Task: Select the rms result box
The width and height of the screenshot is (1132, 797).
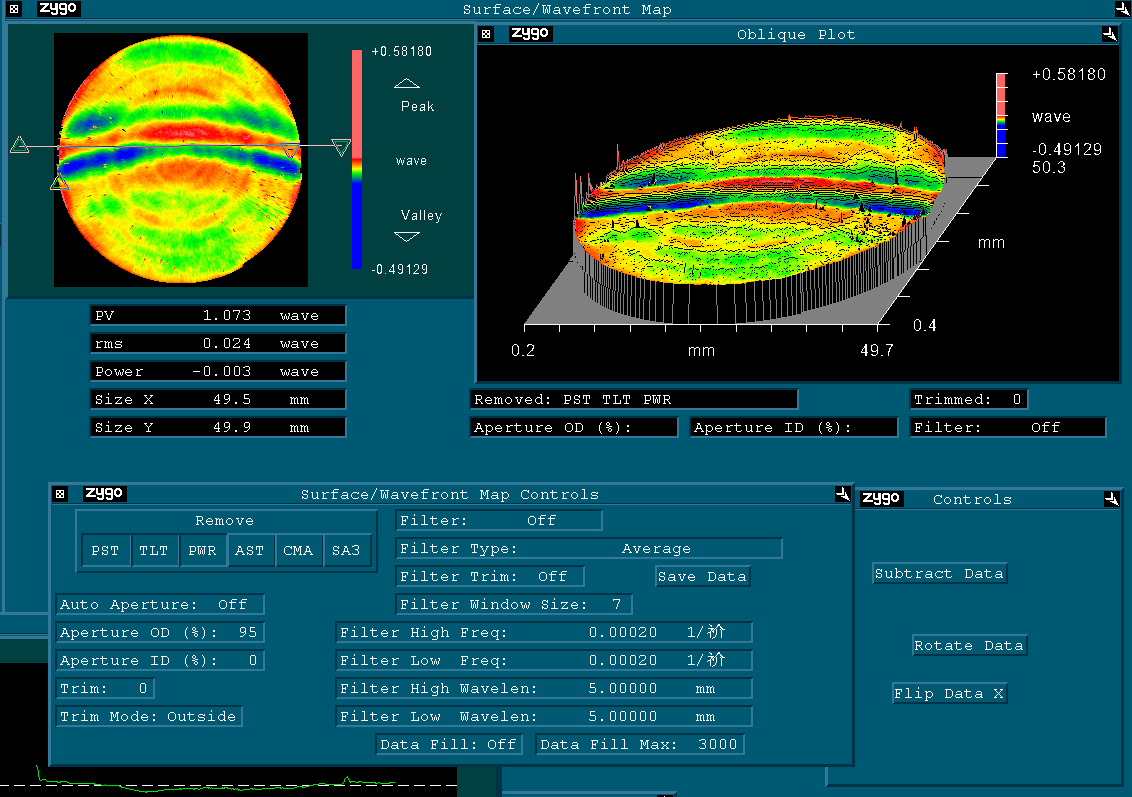Action: pos(217,344)
